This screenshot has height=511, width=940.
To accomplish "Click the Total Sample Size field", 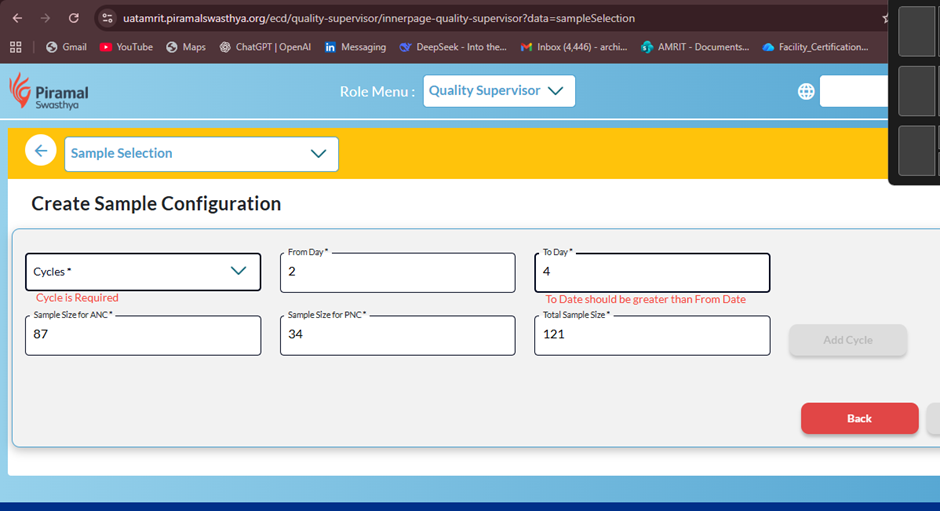I will pyautogui.click(x=652, y=336).
